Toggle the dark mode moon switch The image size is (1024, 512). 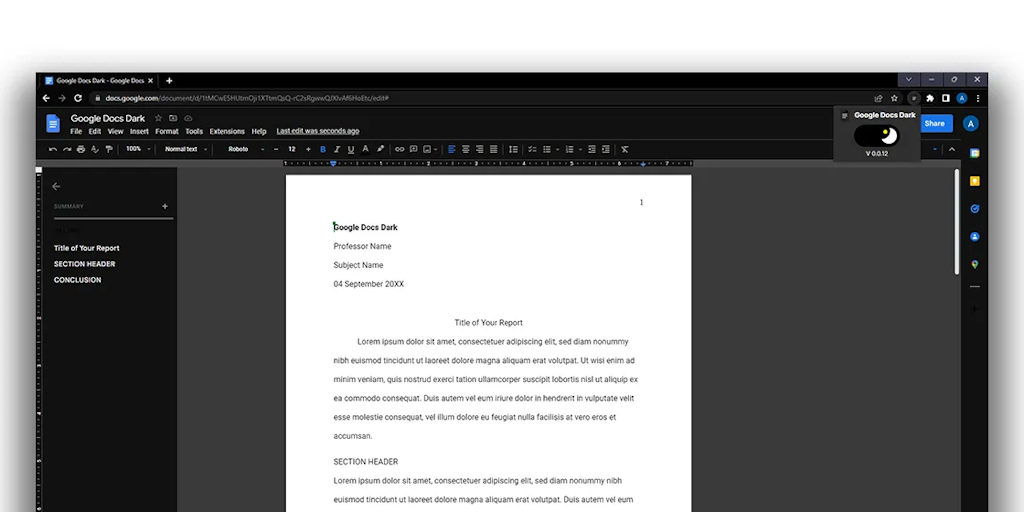pos(876,136)
